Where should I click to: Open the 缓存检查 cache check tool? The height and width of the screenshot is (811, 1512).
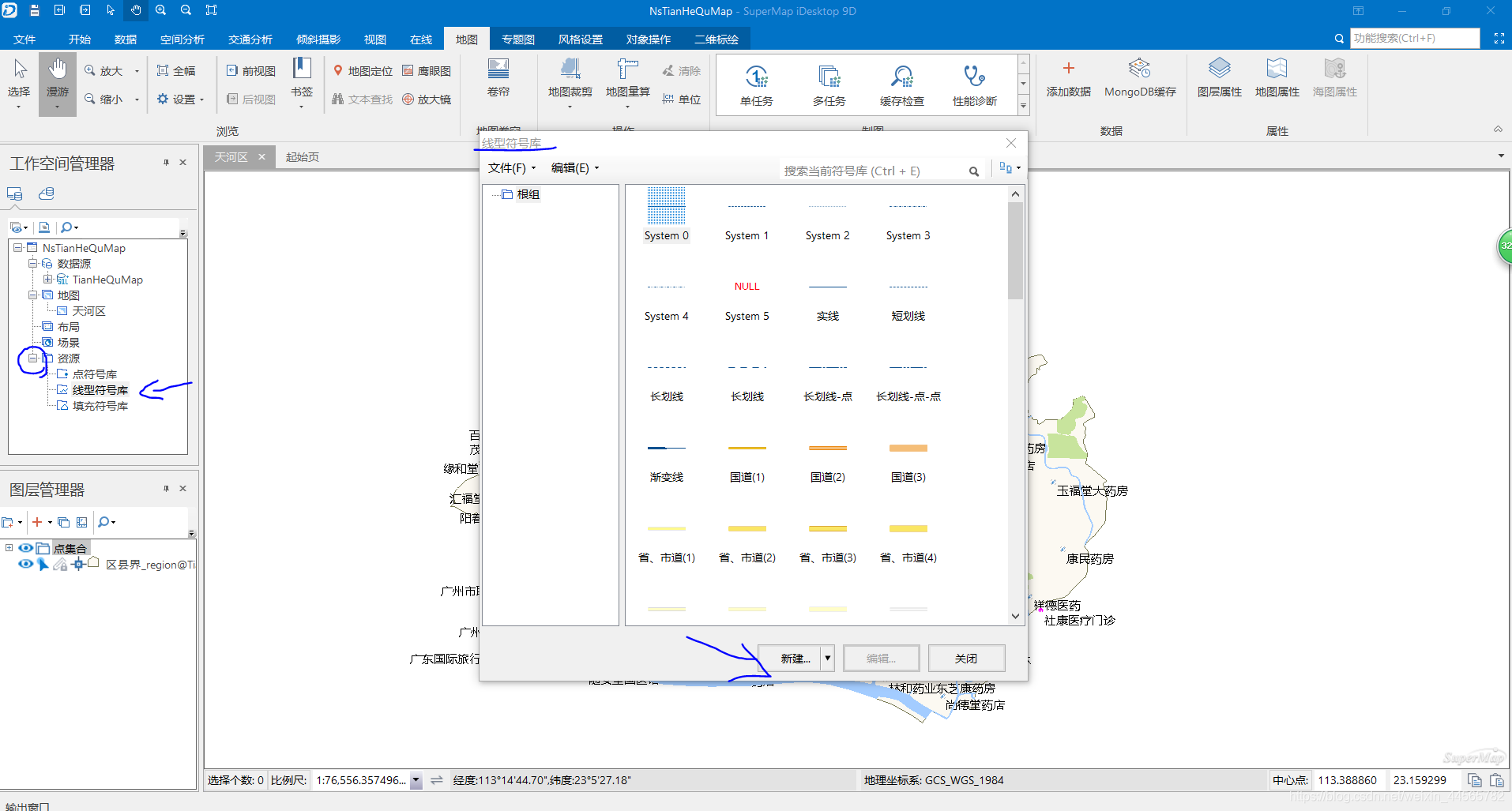click(902, 85)
